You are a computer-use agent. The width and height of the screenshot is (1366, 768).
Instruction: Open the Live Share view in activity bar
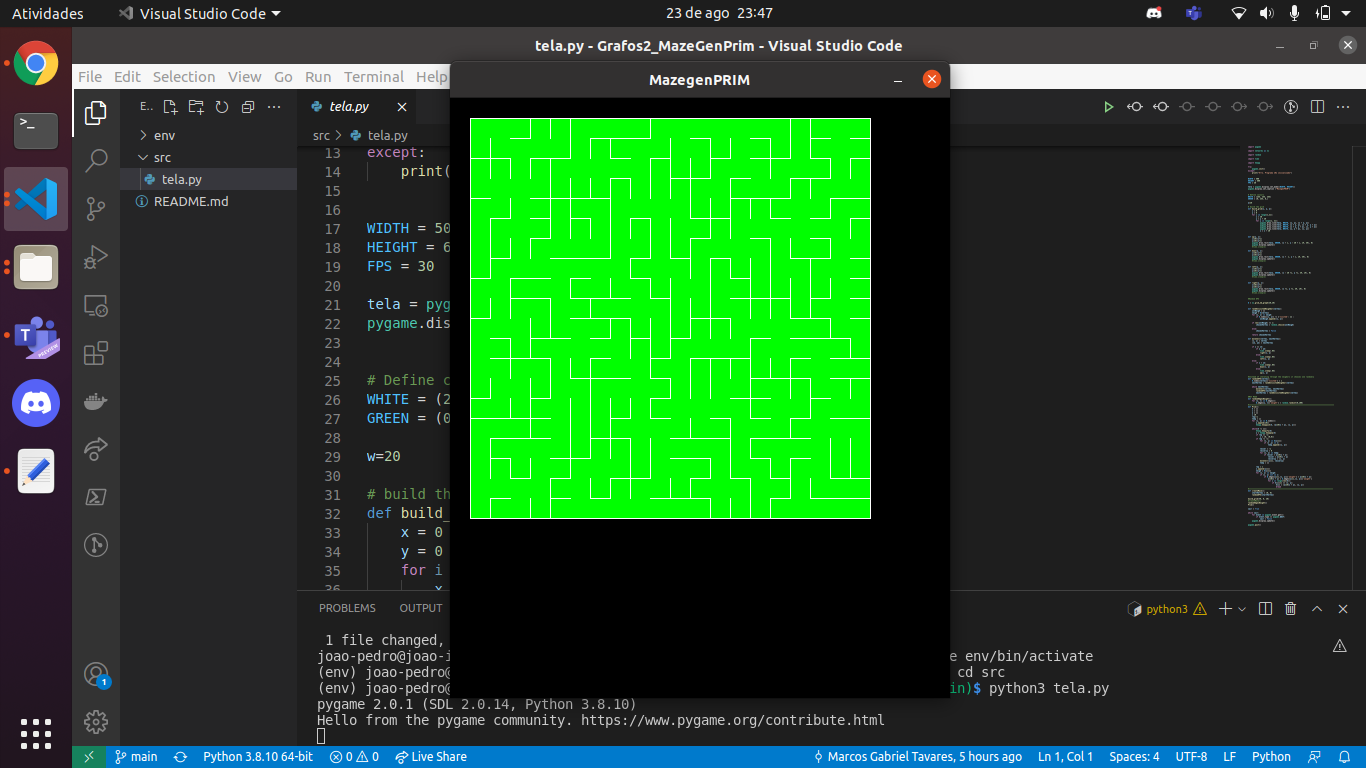[x=96, y=448]
